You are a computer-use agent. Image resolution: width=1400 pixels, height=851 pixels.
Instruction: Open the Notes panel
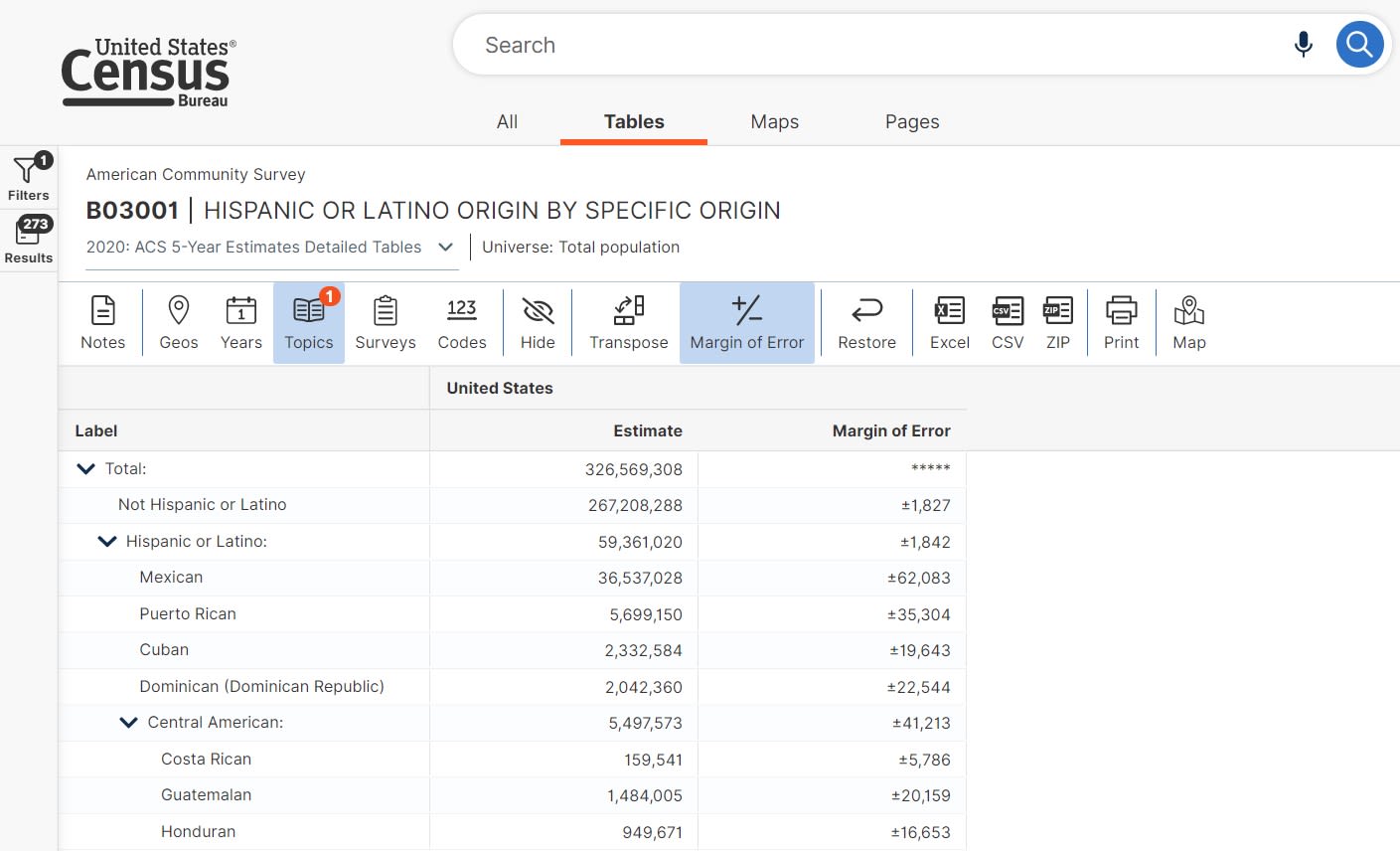102,320
